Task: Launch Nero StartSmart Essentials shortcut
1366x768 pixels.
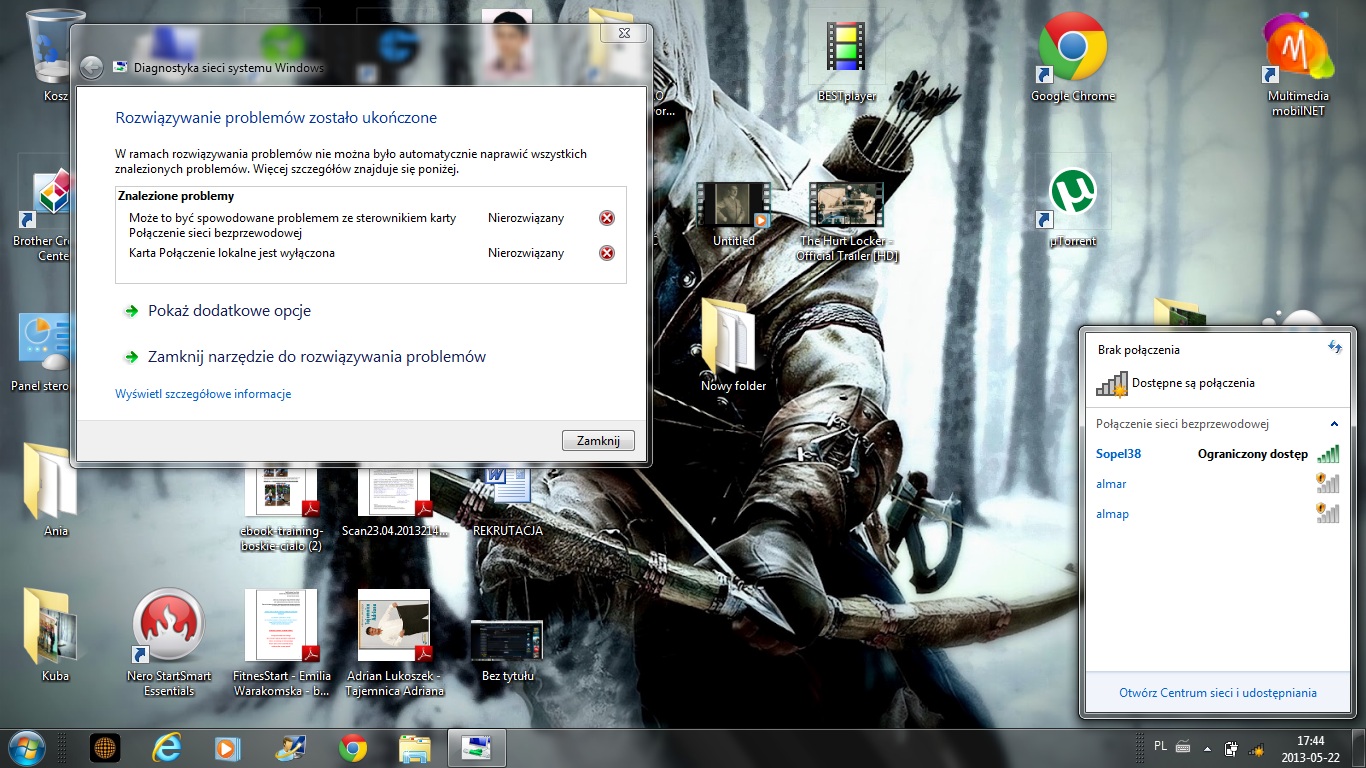Action: 168,640
